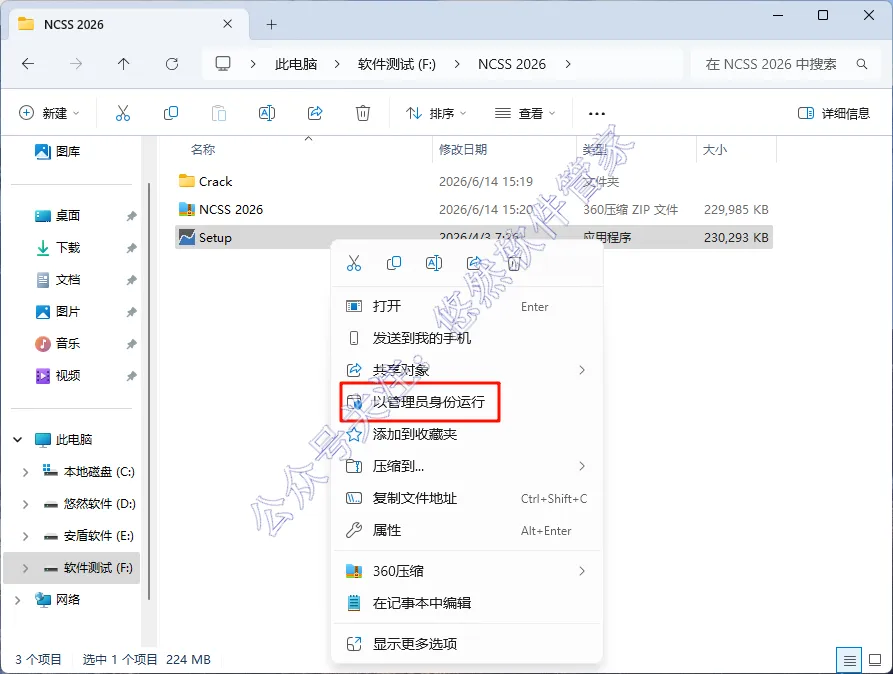Viewport: 893px width, 674px height.
Task: Select the Setup application icon
Action: 186,237
